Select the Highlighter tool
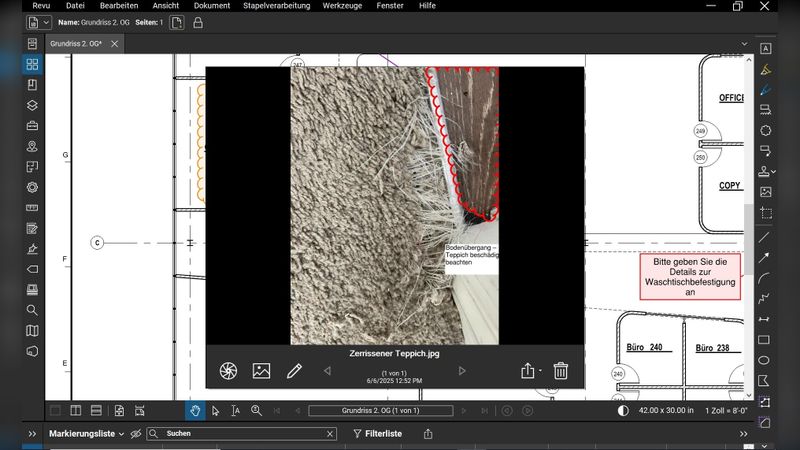The width and height of the screenshot is (800, 450). (765, 69)
